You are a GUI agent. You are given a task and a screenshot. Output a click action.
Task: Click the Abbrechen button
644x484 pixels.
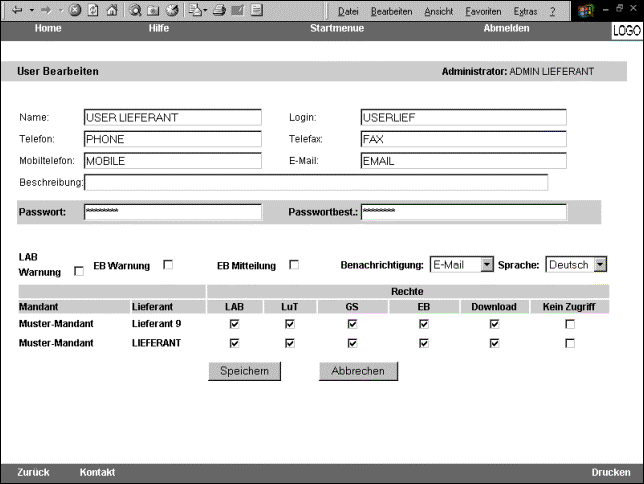coord(358,371)
